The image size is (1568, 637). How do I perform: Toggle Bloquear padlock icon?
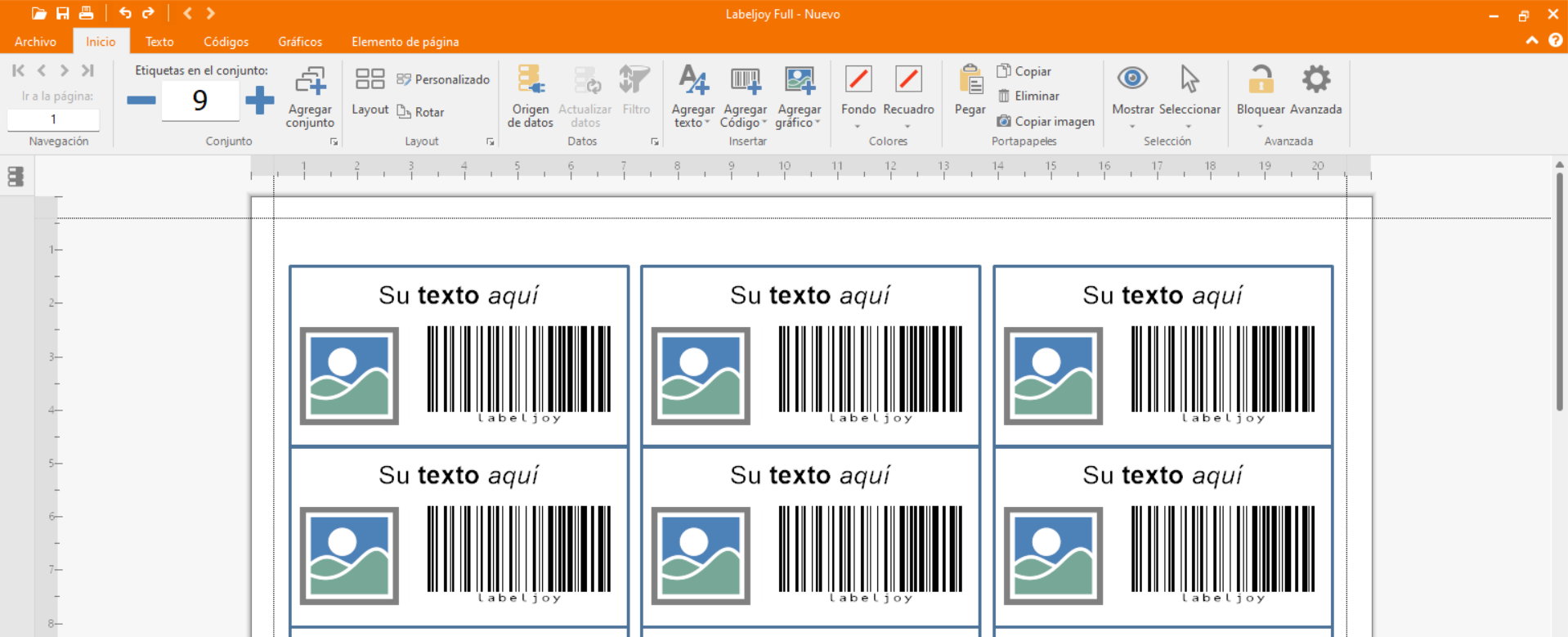pos(1261,79)
